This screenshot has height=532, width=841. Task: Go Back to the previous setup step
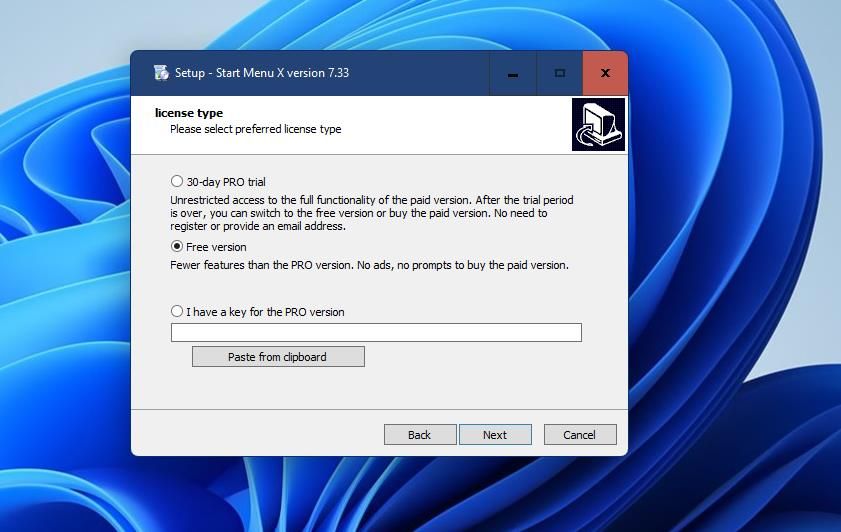[x=420, y=434]
